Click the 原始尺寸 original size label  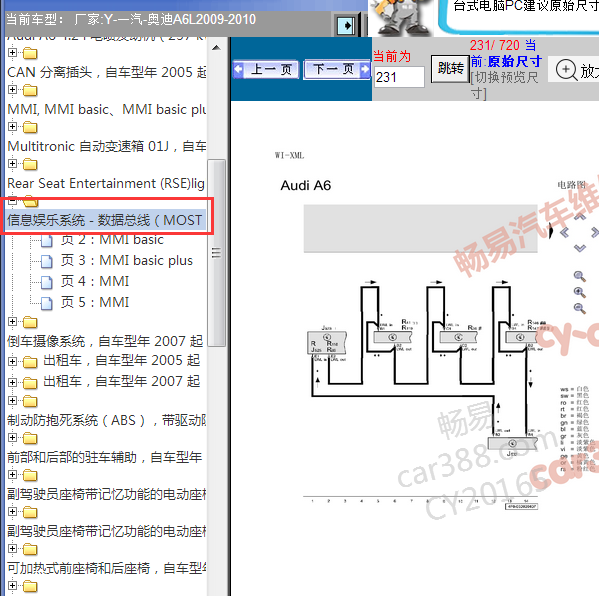(515, 62)
